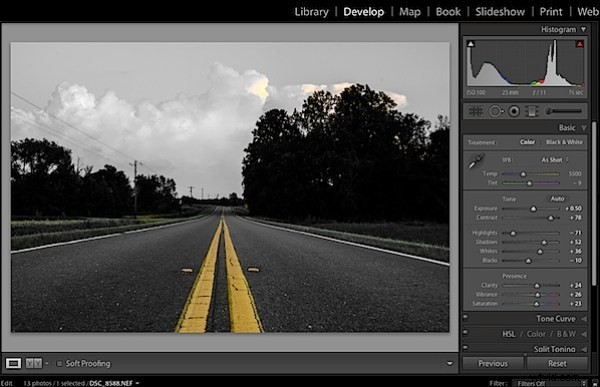Click the Highlights value -71
The image size is (600, 387).
(x=576, y=233)
